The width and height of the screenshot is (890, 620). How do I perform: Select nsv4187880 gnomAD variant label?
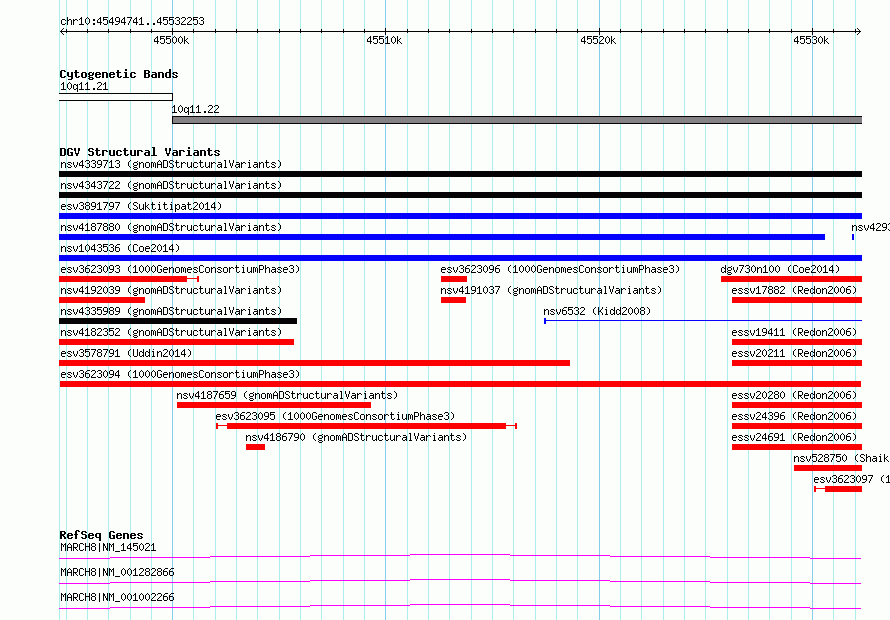(171, 227)
